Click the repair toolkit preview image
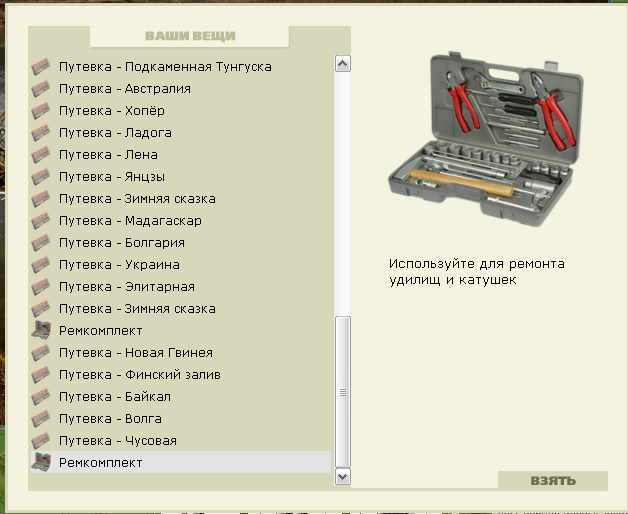 [x=486, y=139]
